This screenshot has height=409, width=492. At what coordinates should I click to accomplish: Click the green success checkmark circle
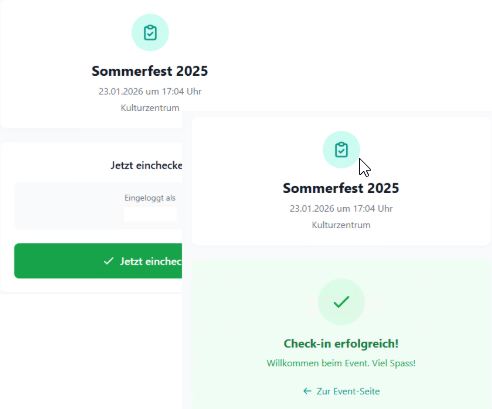pyautogui.click(x=341, y=302)
